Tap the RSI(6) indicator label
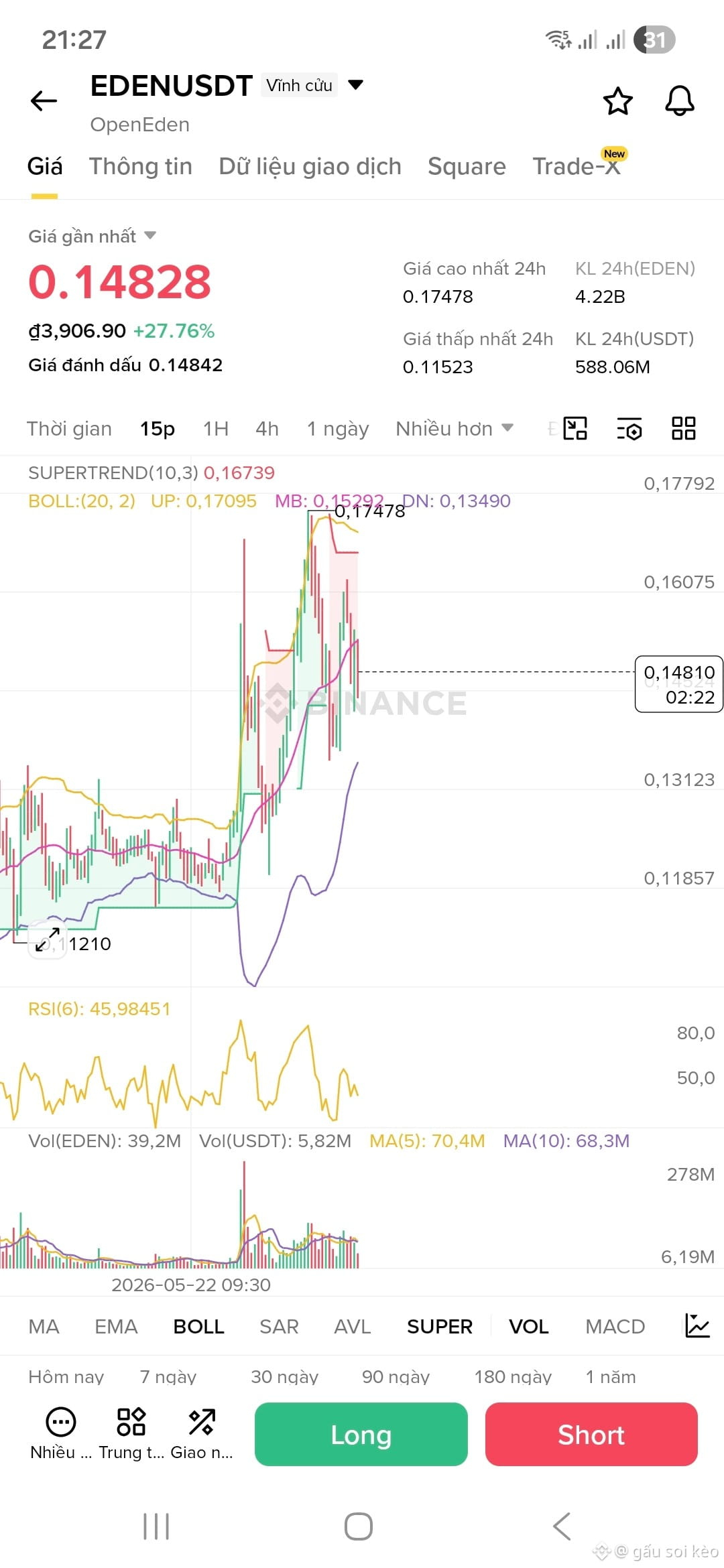Screen dimensions: 724x1568 point(99,1008)
